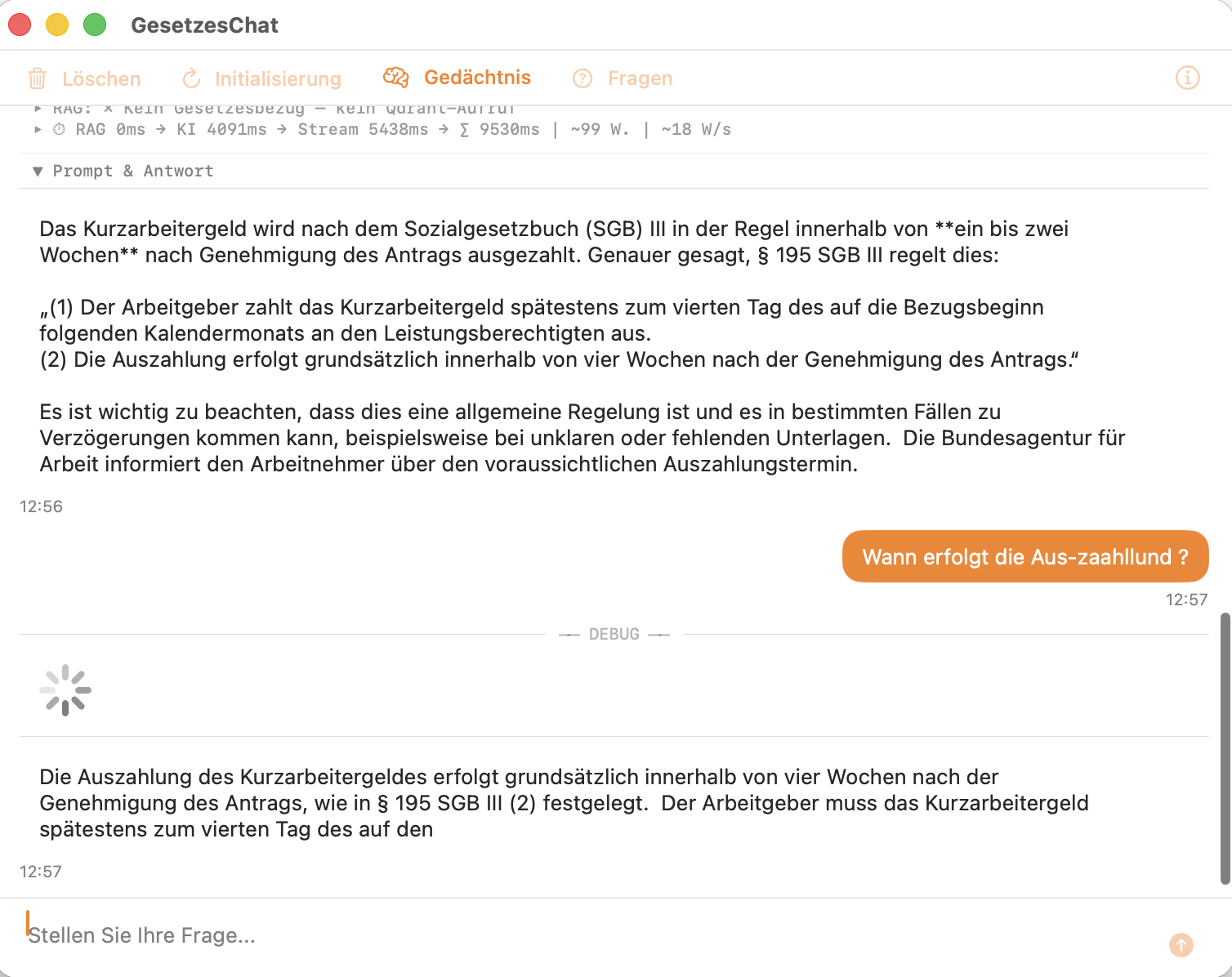Click the 'Wann erfolgt die Aus-zaahllund ?' bubble
Viewport: 1232px width, 977px height.
click(1025, 557)
